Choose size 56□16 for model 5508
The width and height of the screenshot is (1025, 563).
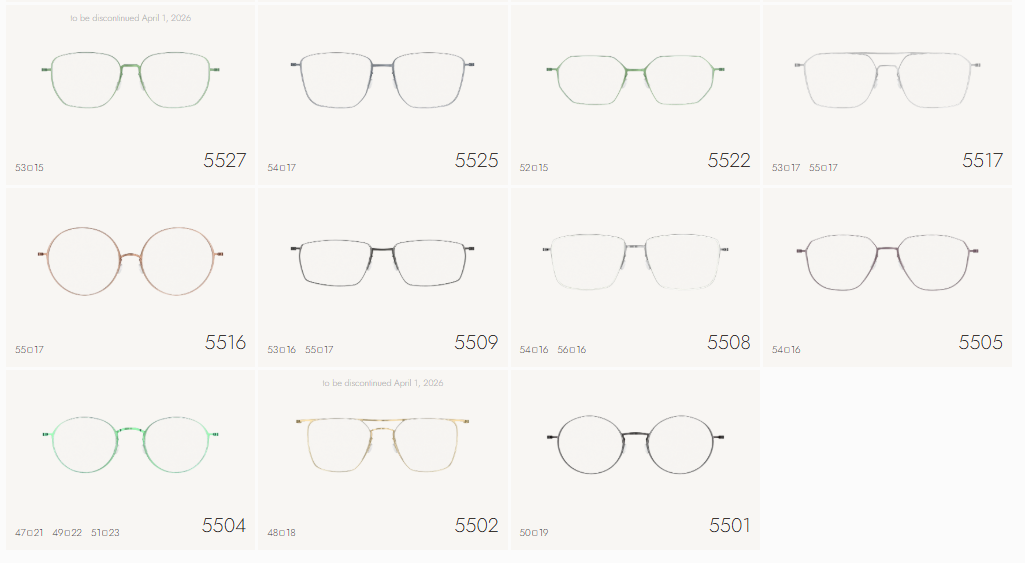click(571, 349)
